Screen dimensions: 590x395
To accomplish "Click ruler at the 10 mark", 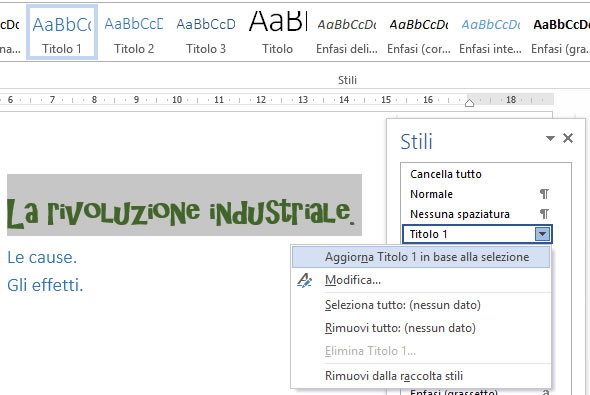I will (x=177, y=100).
